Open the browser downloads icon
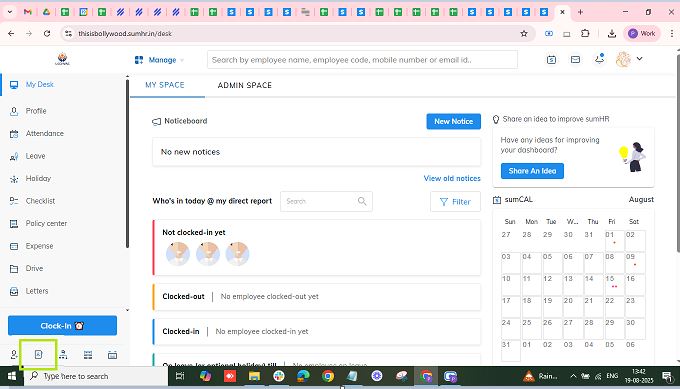Viewport: 680px width, 389px height. click(611, 33)
